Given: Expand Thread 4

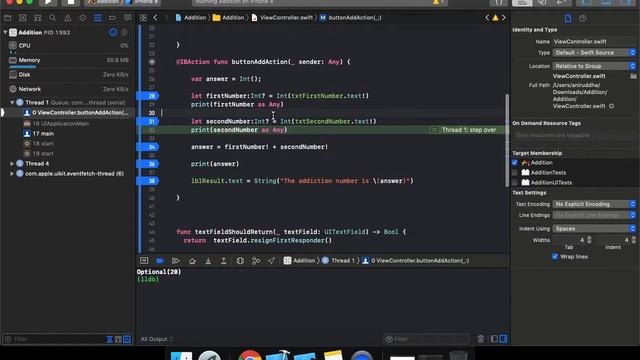Looking at the screenshot, I should (x=12, y=164).
